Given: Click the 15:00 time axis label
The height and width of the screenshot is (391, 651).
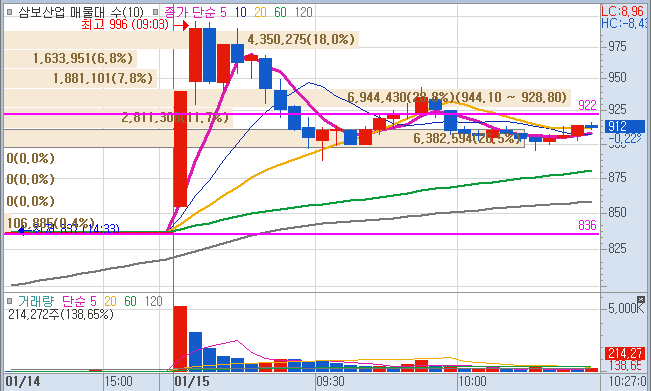Looking at the screenshot, I should coord(118,381).
